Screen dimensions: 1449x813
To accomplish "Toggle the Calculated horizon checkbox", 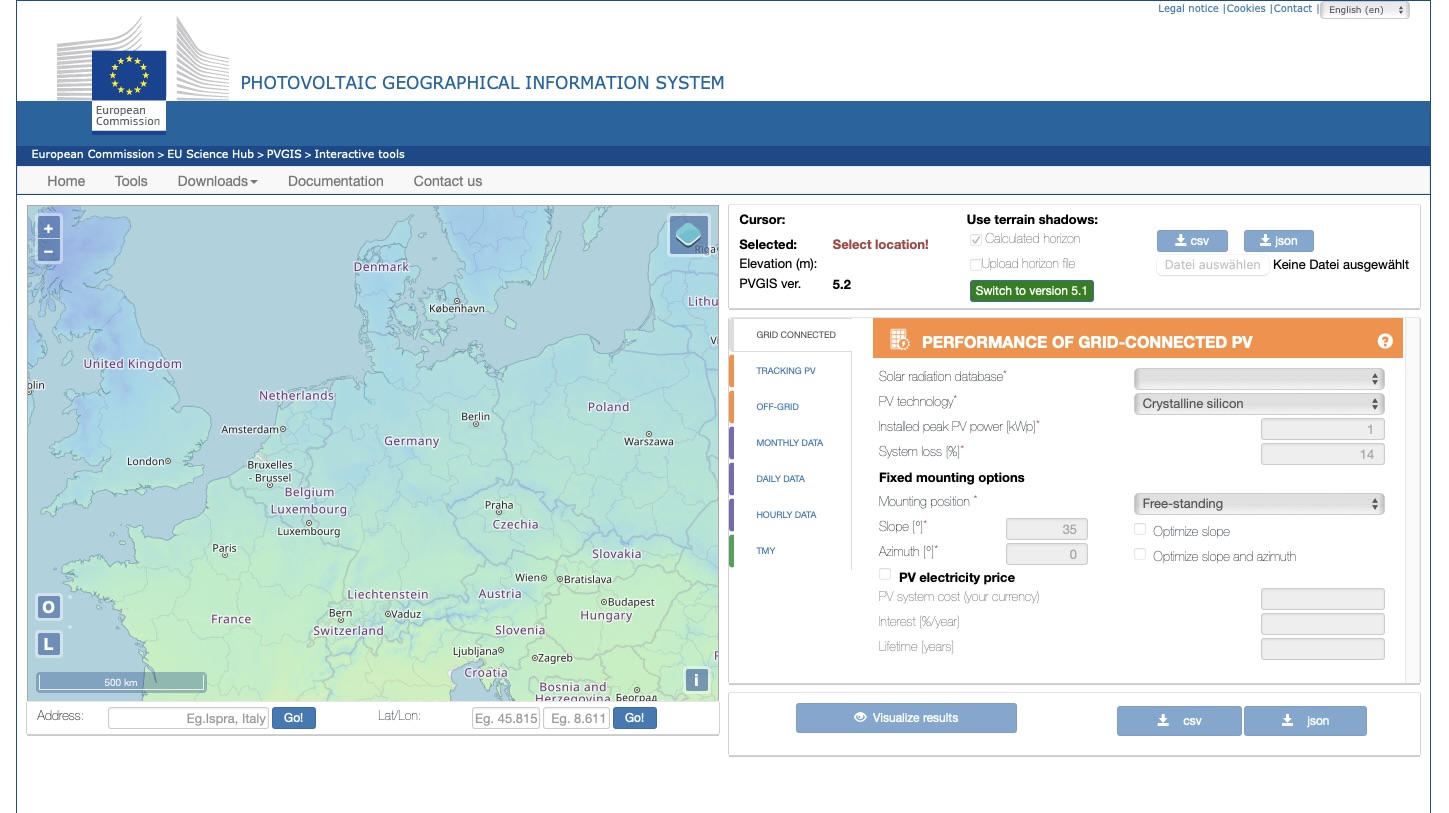I will tap(975, 239).
